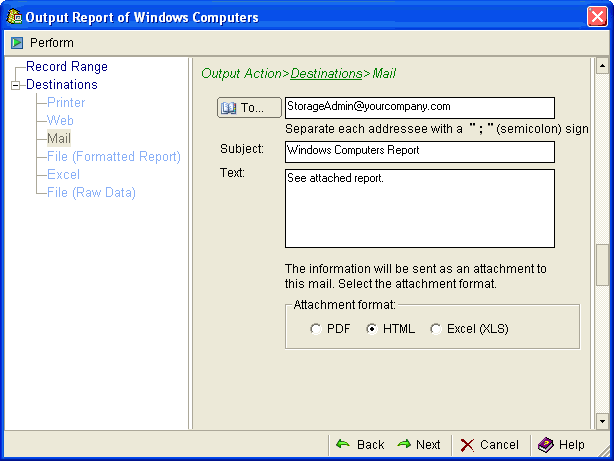The image size is (614, 461).
Task: Focus the Subject input field
Action: tap(420, 152)
